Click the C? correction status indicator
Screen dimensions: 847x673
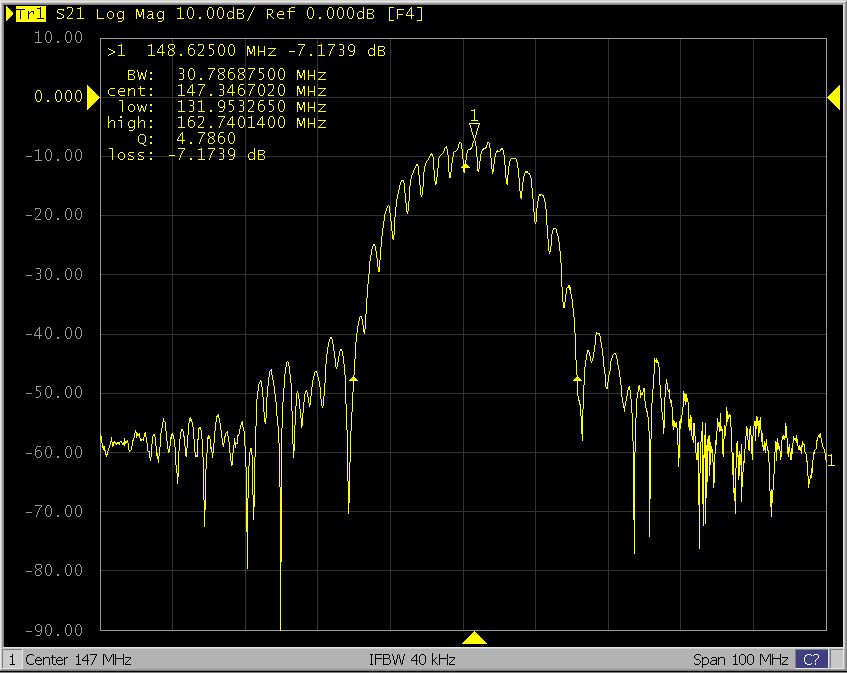[x=811, y=660]
